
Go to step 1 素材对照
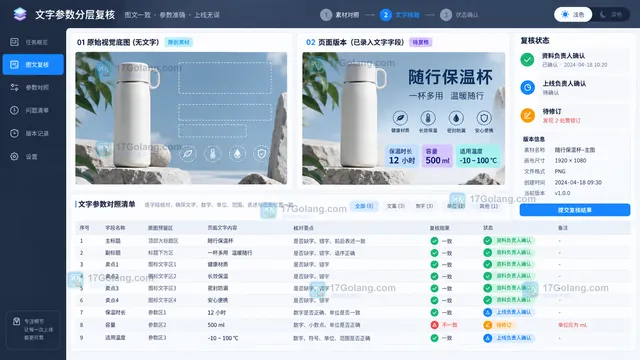pyautogui.click(x=340, y=15)
